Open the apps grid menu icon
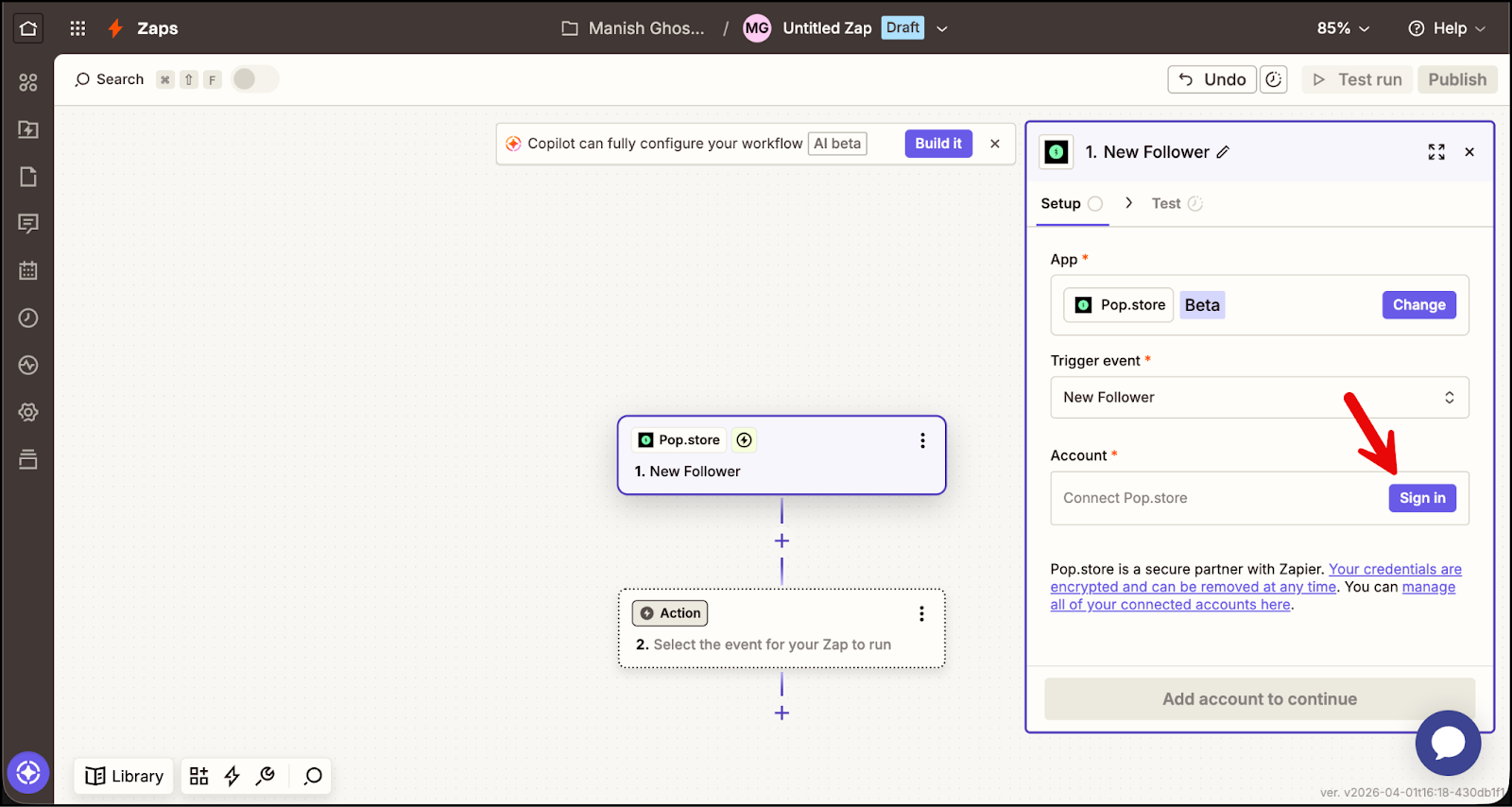 [77, 28]
